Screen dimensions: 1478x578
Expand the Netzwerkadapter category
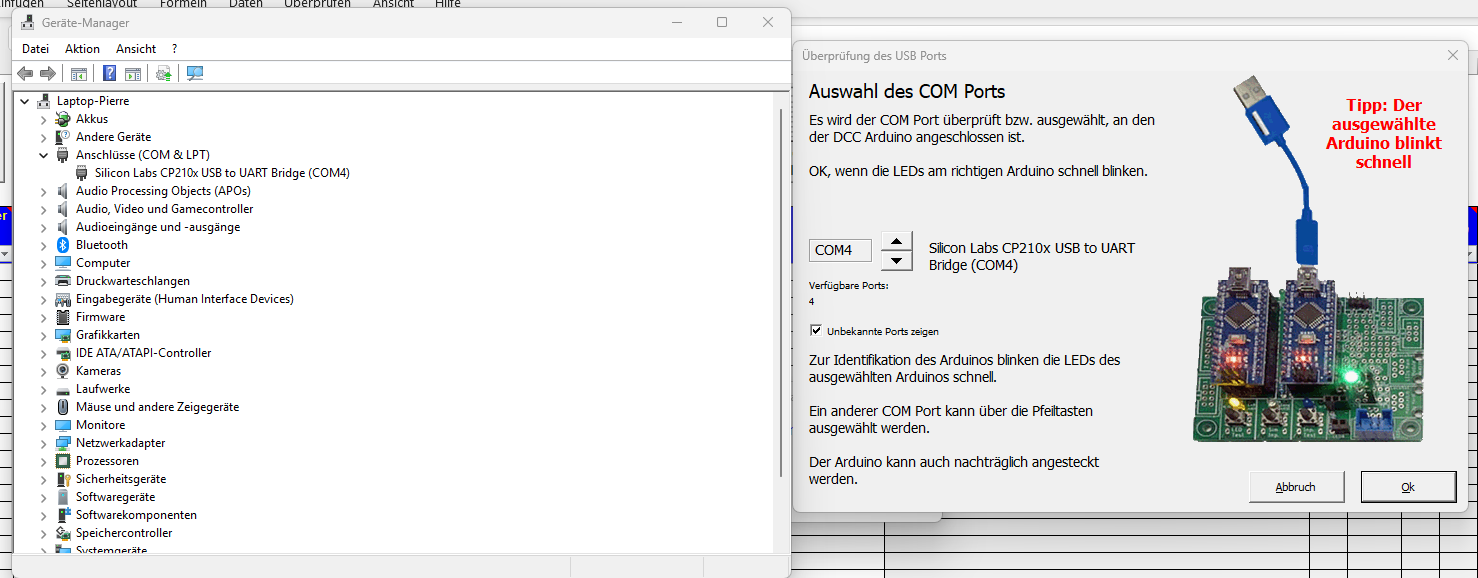(43, 443)
